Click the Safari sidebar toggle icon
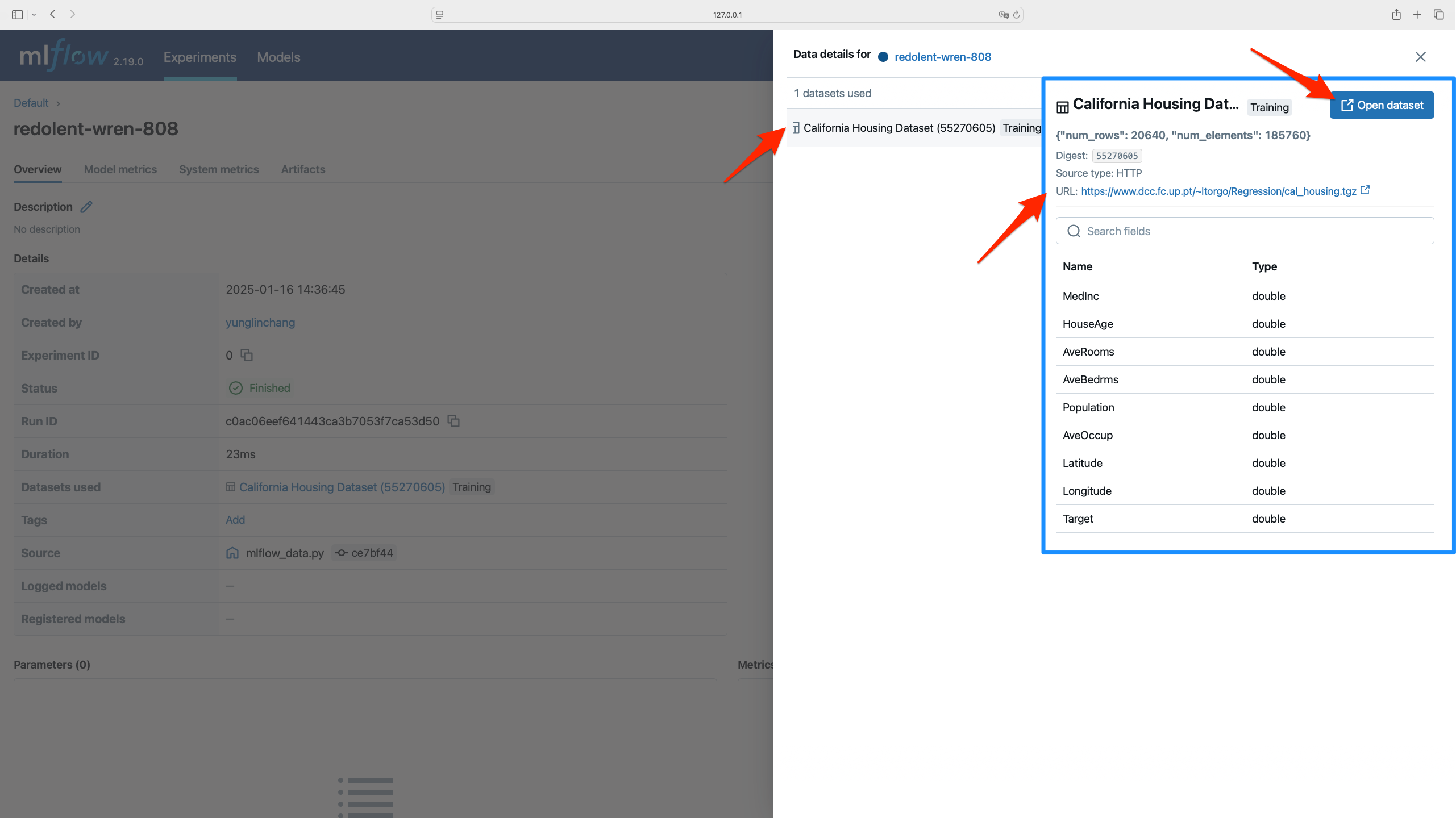Viewport: 1456px width, 818px height. [x=17, y=15]
